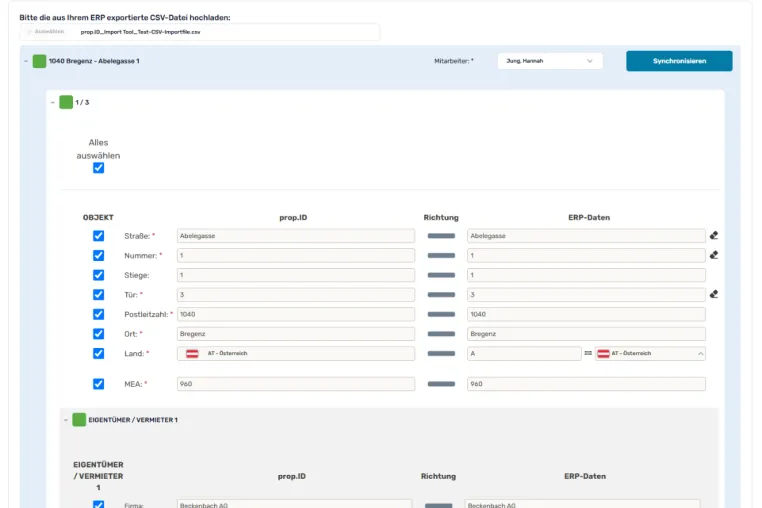Image resolution: width=762 pixels, height=508 pixels.
Task: Click the prop.ID Firma field Beckenbach AG
Action: pos(294,504)
